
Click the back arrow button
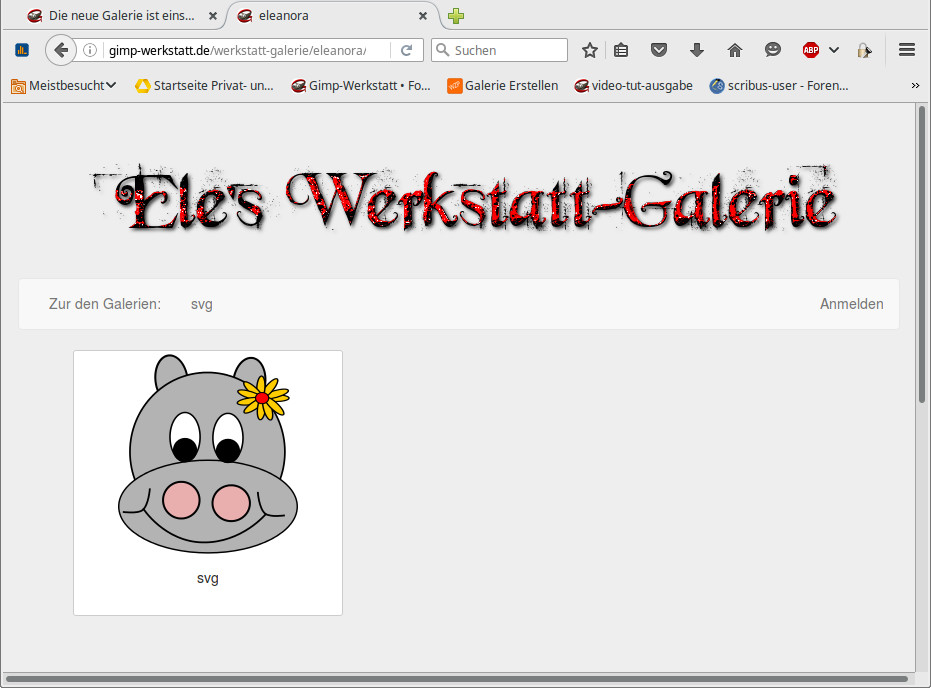(61, 50)
